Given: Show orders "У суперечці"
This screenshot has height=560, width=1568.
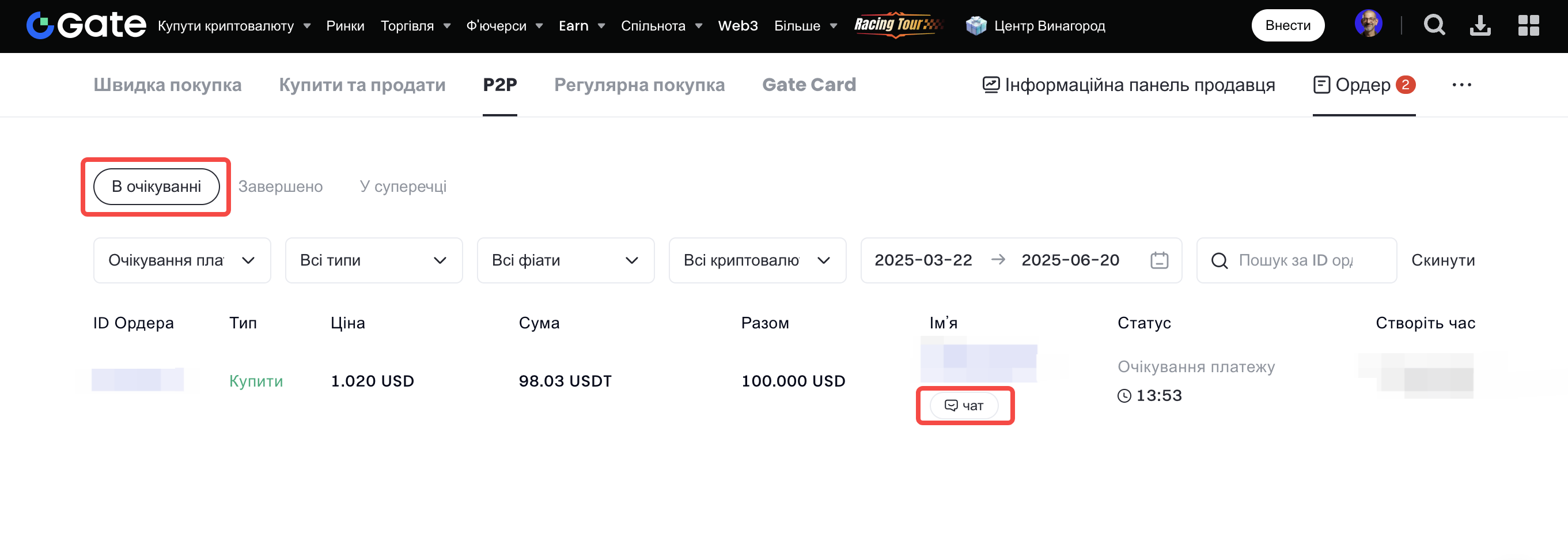Looking at the screenshot, I should click(402, 187).
